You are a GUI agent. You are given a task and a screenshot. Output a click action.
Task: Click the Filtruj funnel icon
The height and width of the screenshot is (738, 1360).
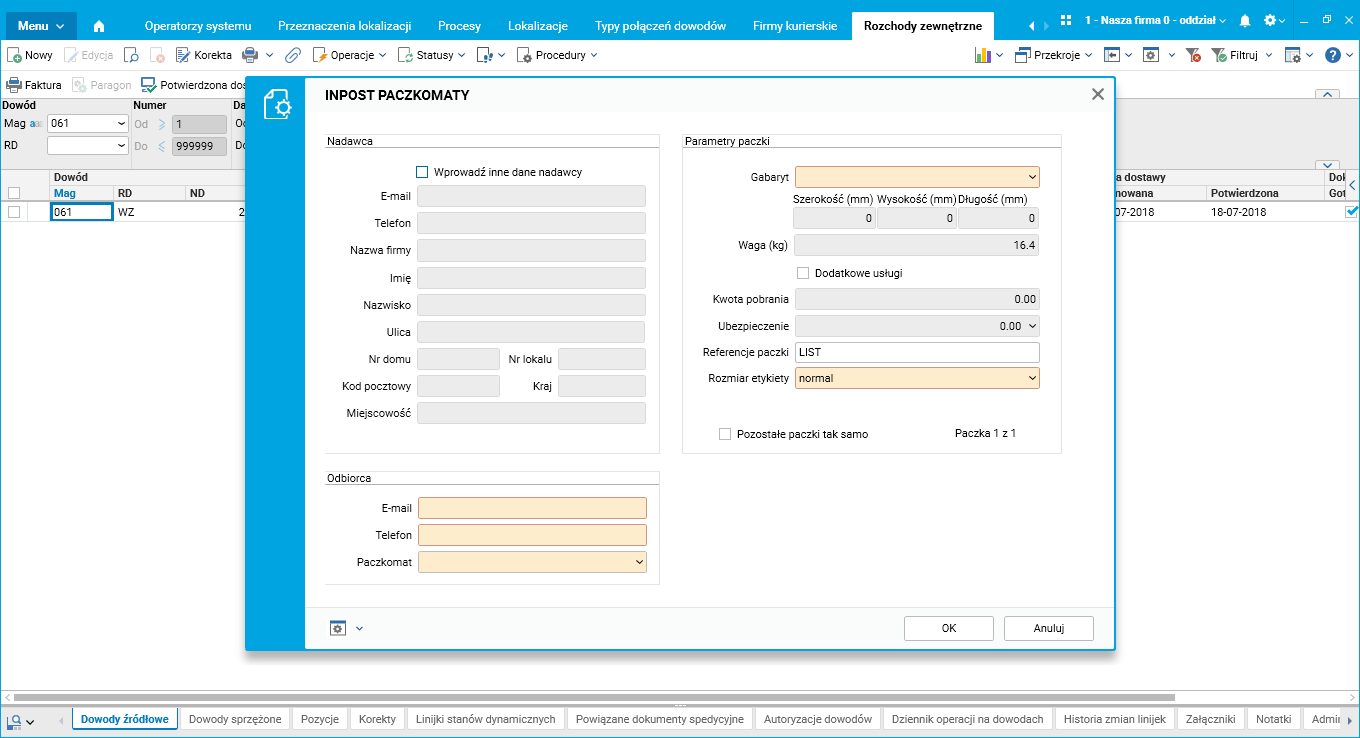point(1219,56)
